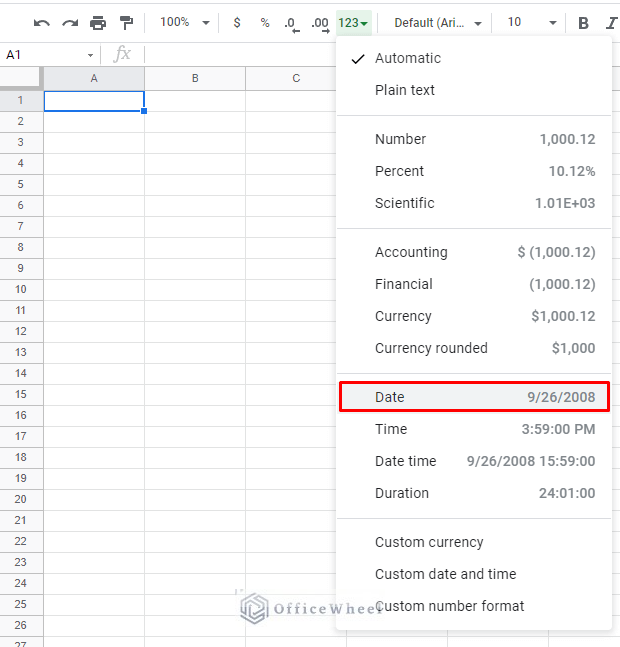Viewport: 620px width, 647px height.
Task: Select row 5 header
Action: point(21,184)
